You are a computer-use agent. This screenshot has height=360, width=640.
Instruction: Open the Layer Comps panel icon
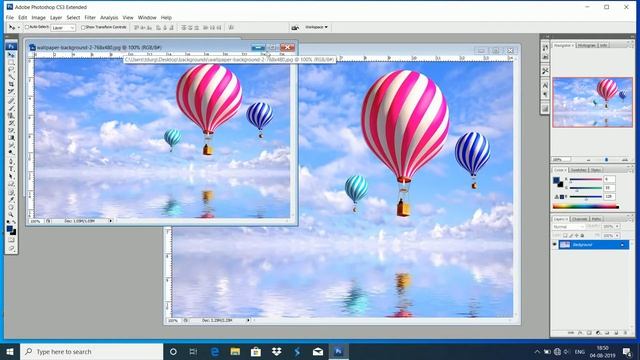545,108
